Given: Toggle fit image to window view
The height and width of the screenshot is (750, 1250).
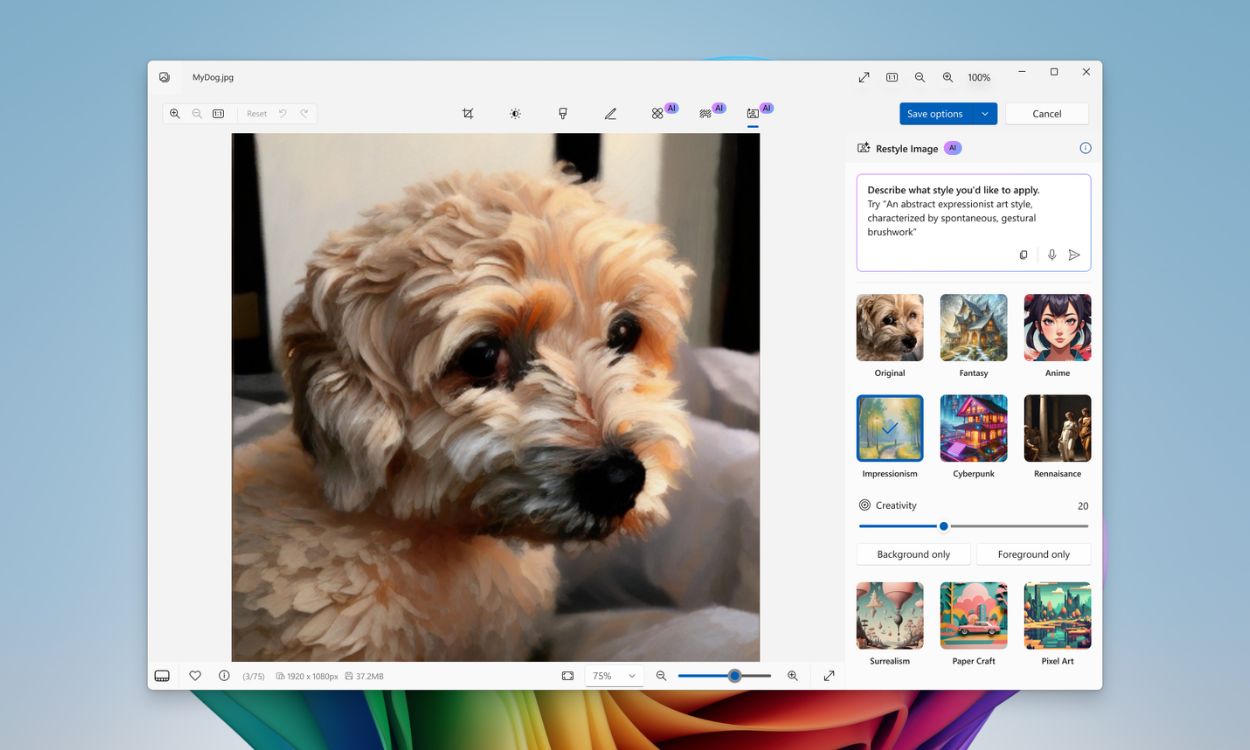Looking at the screenshot, I should pyautogui.click(x=570, y=675).
